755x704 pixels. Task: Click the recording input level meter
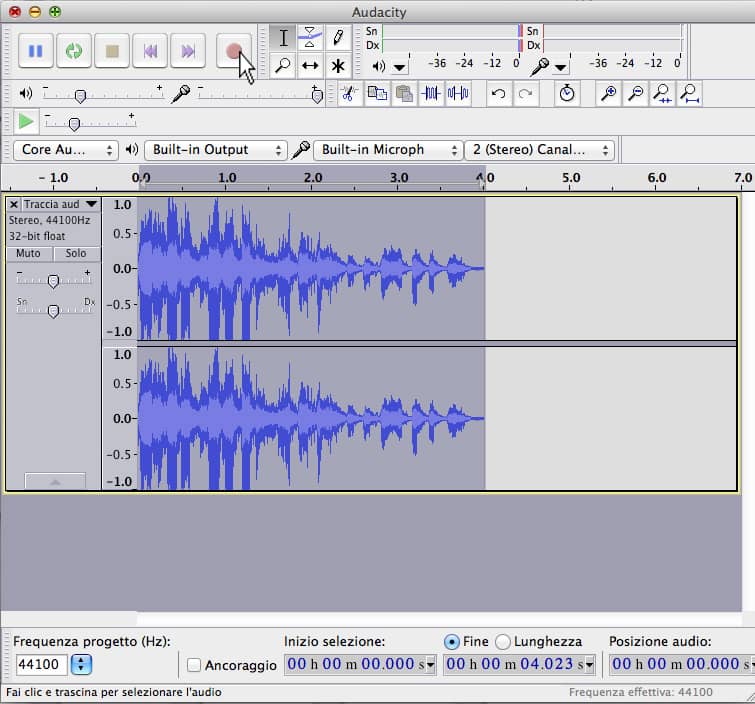point(612,38)
